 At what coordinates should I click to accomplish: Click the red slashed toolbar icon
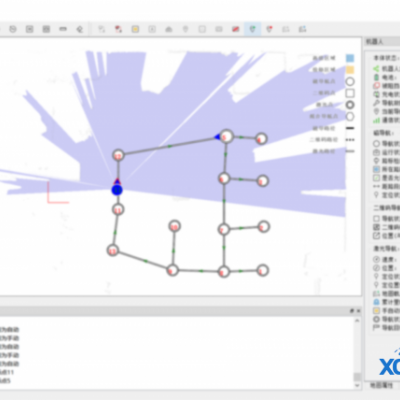tap(236, 29)
